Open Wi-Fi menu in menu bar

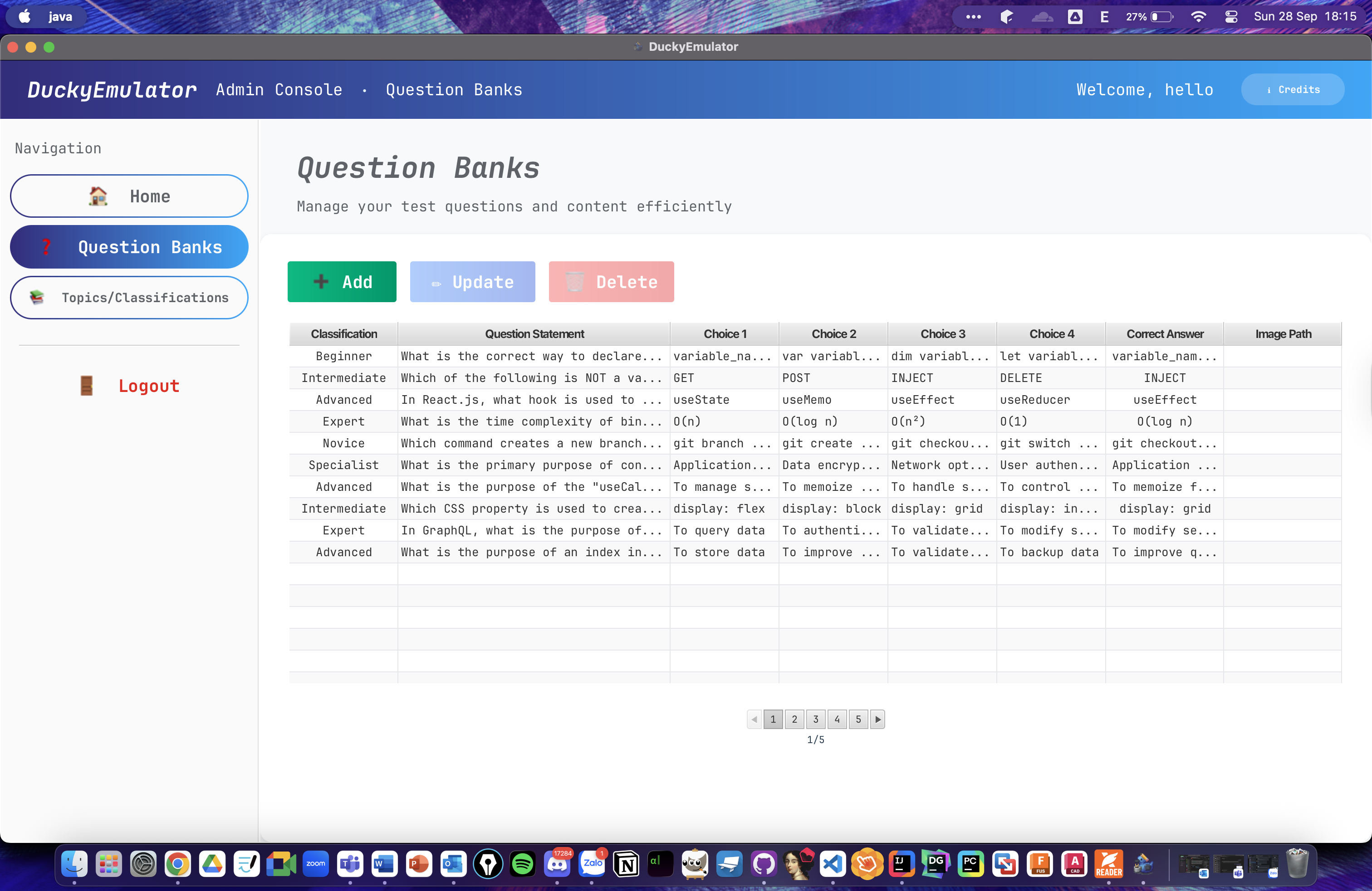coord(1199,17)
